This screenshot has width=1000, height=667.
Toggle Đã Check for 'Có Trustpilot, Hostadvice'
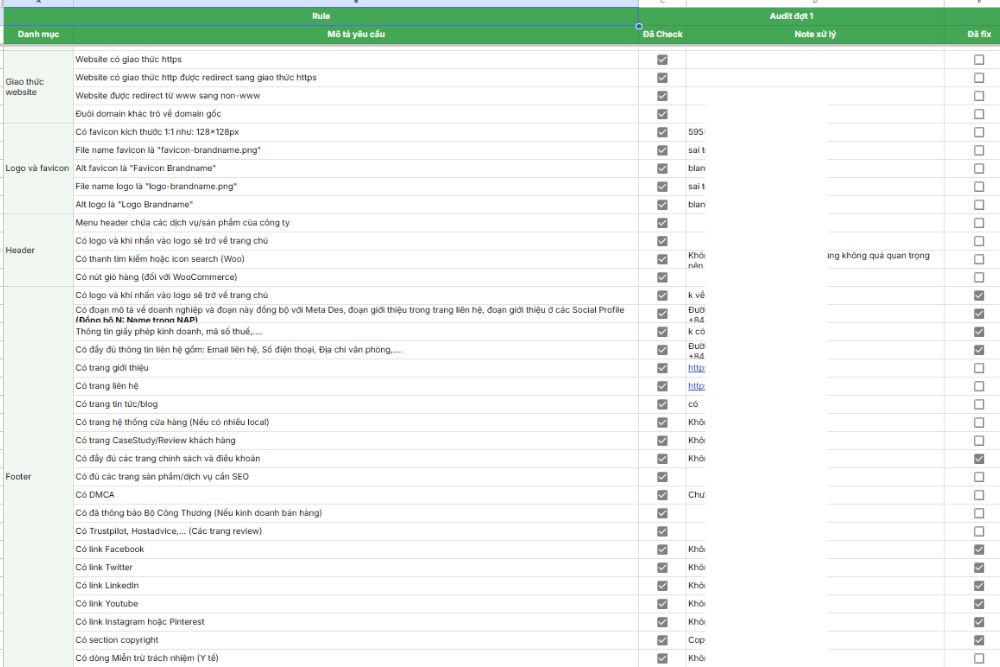662,532
